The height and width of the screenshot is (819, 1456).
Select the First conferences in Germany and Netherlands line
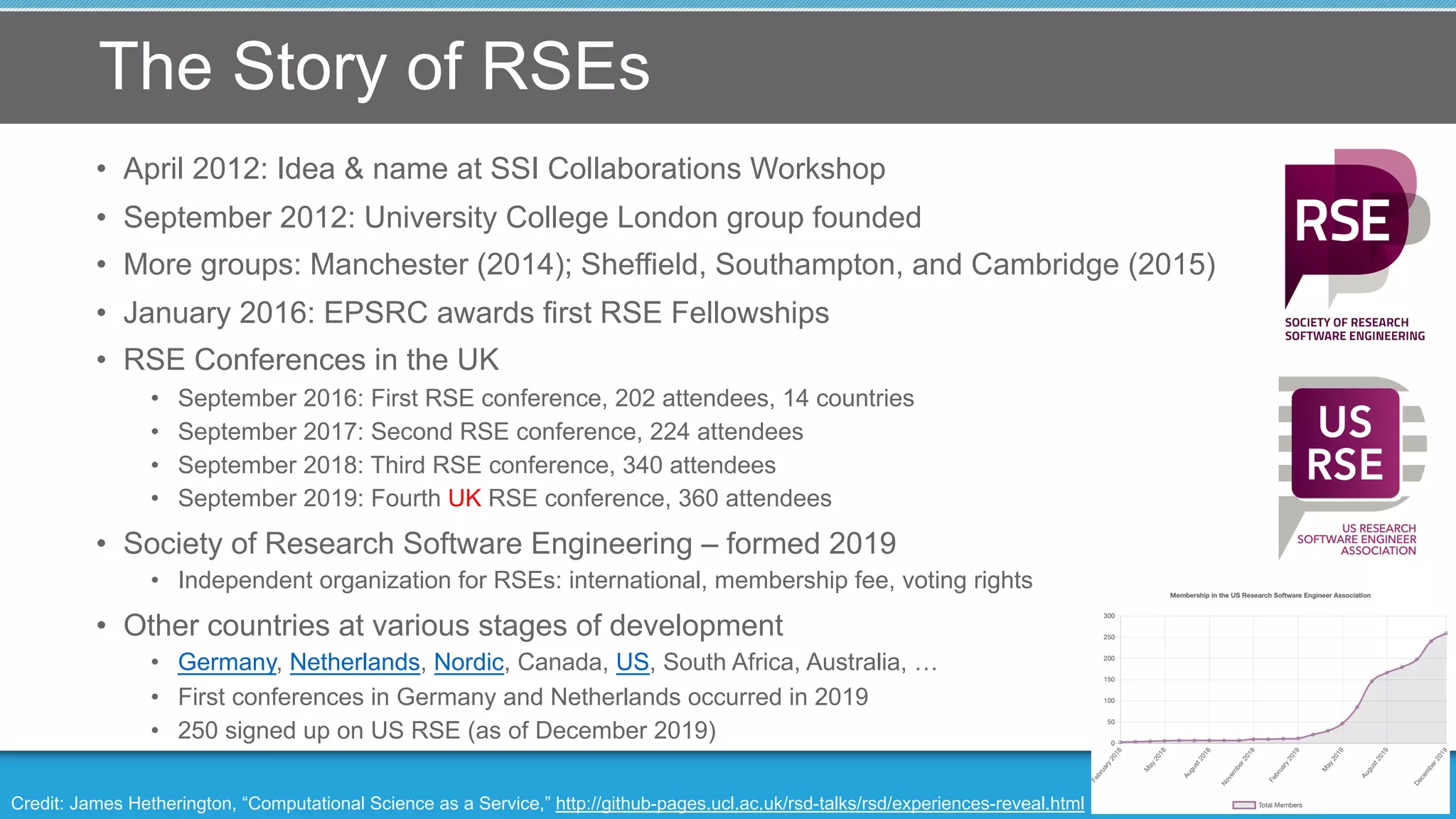coord(523,697)
